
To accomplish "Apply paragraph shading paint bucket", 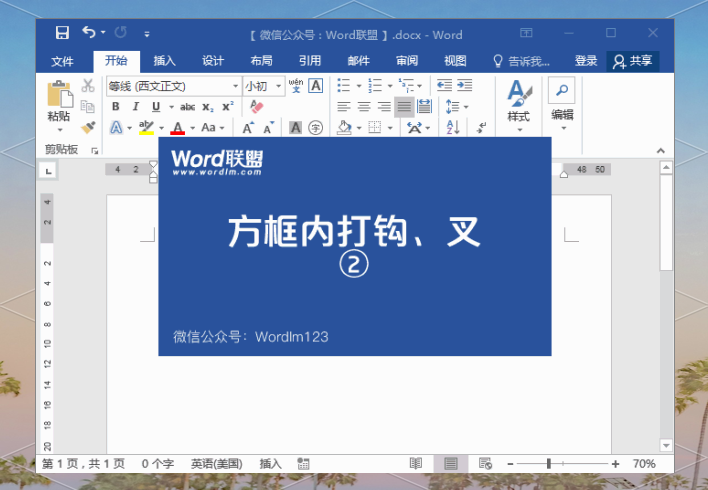I will (345, 128).
